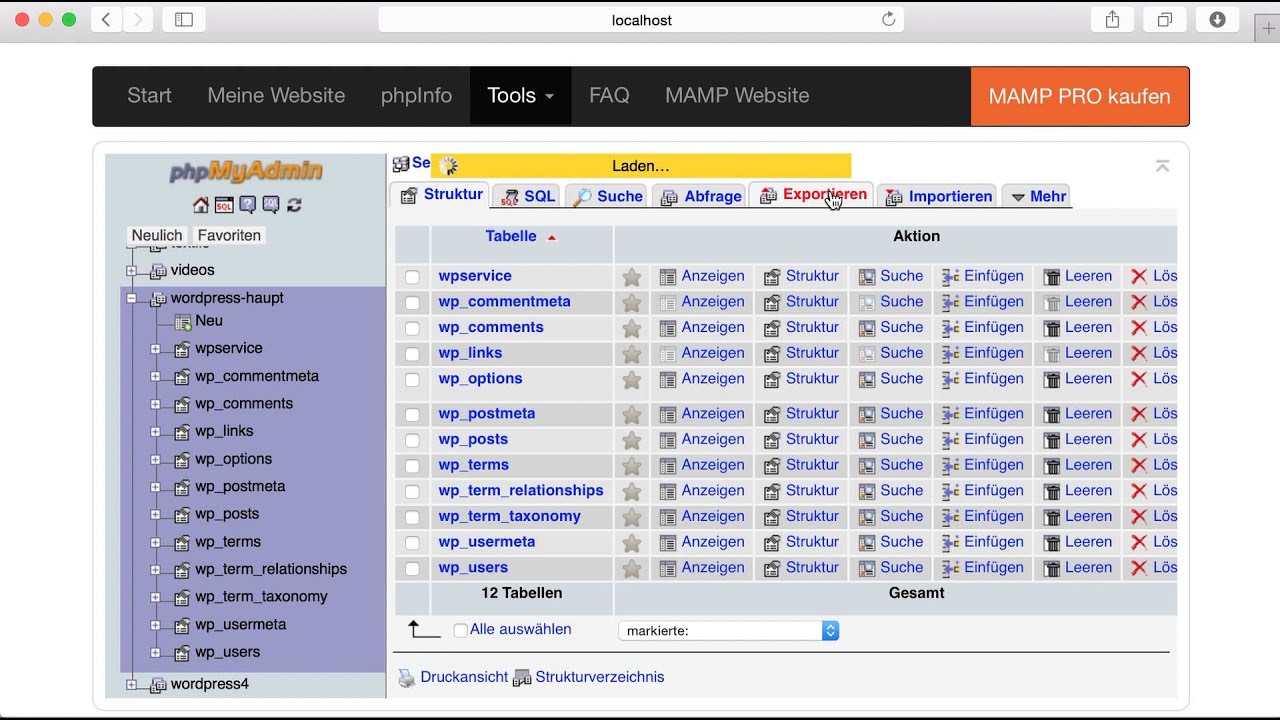Expand wp_options table in sidebar tree

[x=155, y=460]
